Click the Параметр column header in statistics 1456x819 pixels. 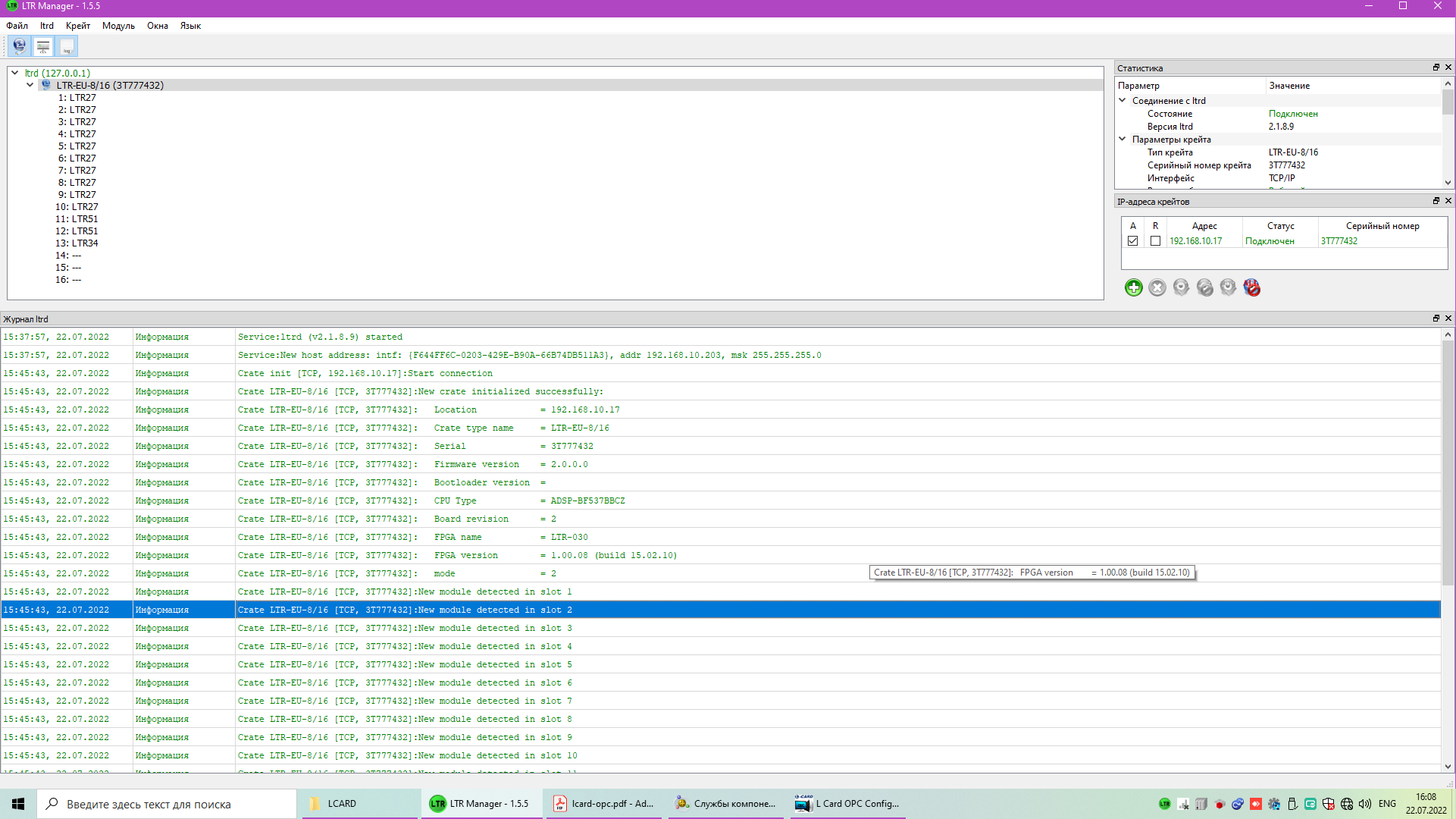pyautogui.click(x=1190, y=86)
